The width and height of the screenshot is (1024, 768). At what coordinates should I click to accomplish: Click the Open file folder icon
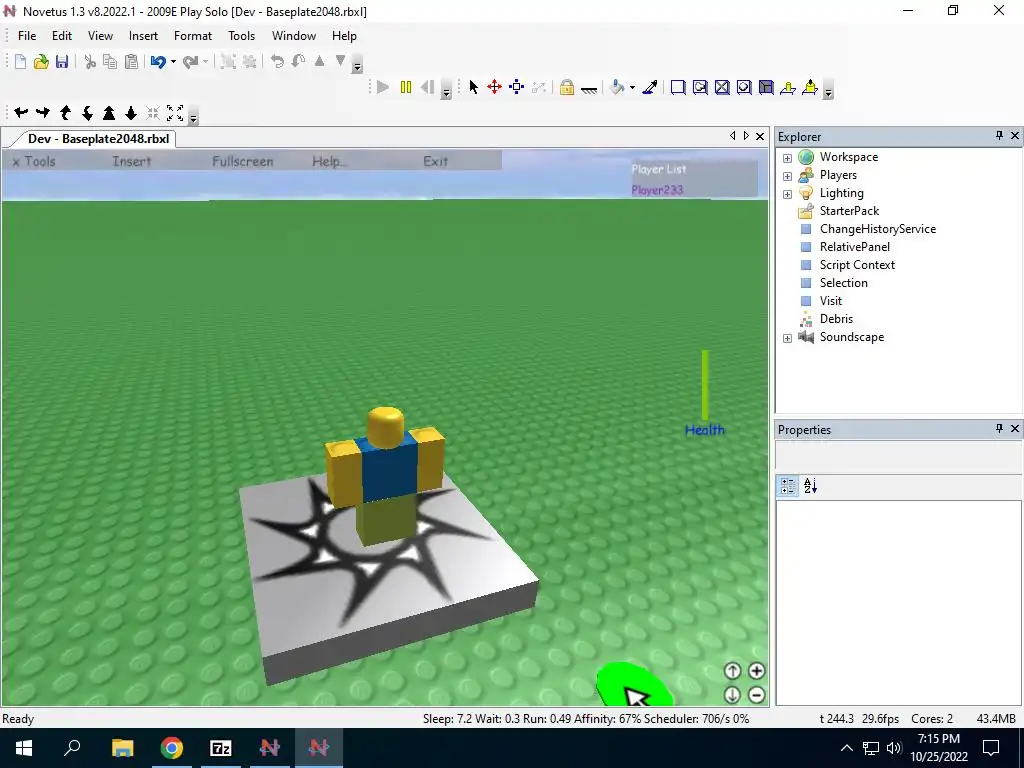[x=41, y=61]
